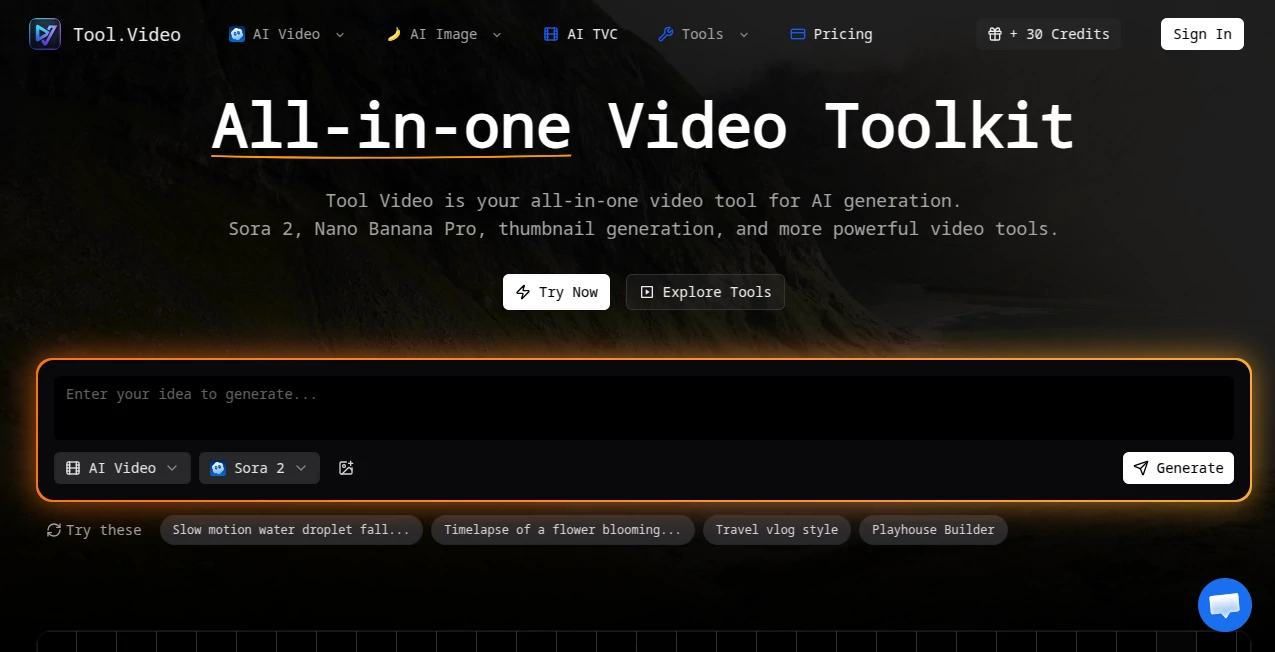Click the Try these label text
Viewport: 1275px width, 652px height.
[104, 530]
